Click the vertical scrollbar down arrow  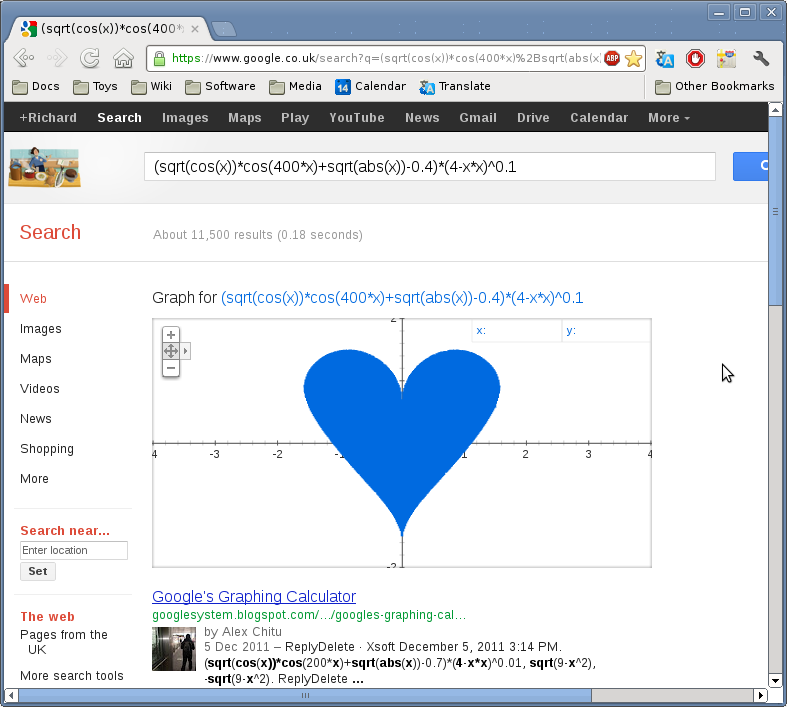pos(775,681)
